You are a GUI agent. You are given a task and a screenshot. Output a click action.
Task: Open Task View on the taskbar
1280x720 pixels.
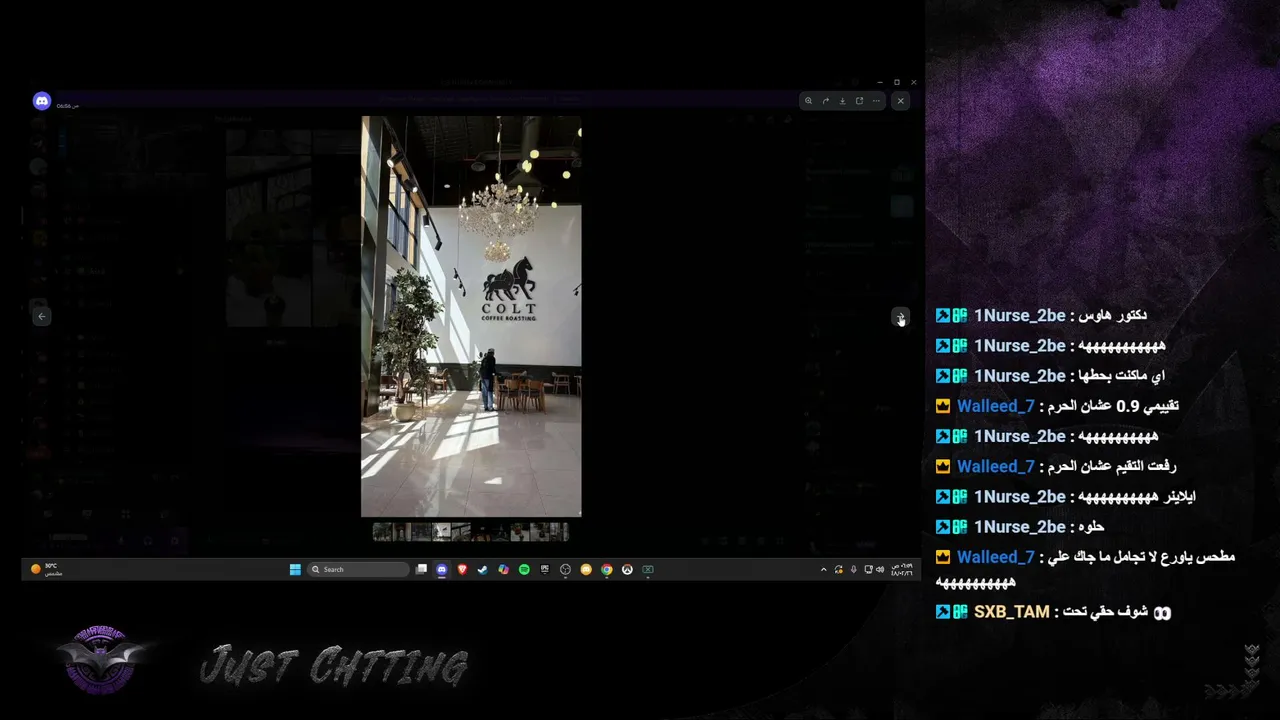pos(422,569)
